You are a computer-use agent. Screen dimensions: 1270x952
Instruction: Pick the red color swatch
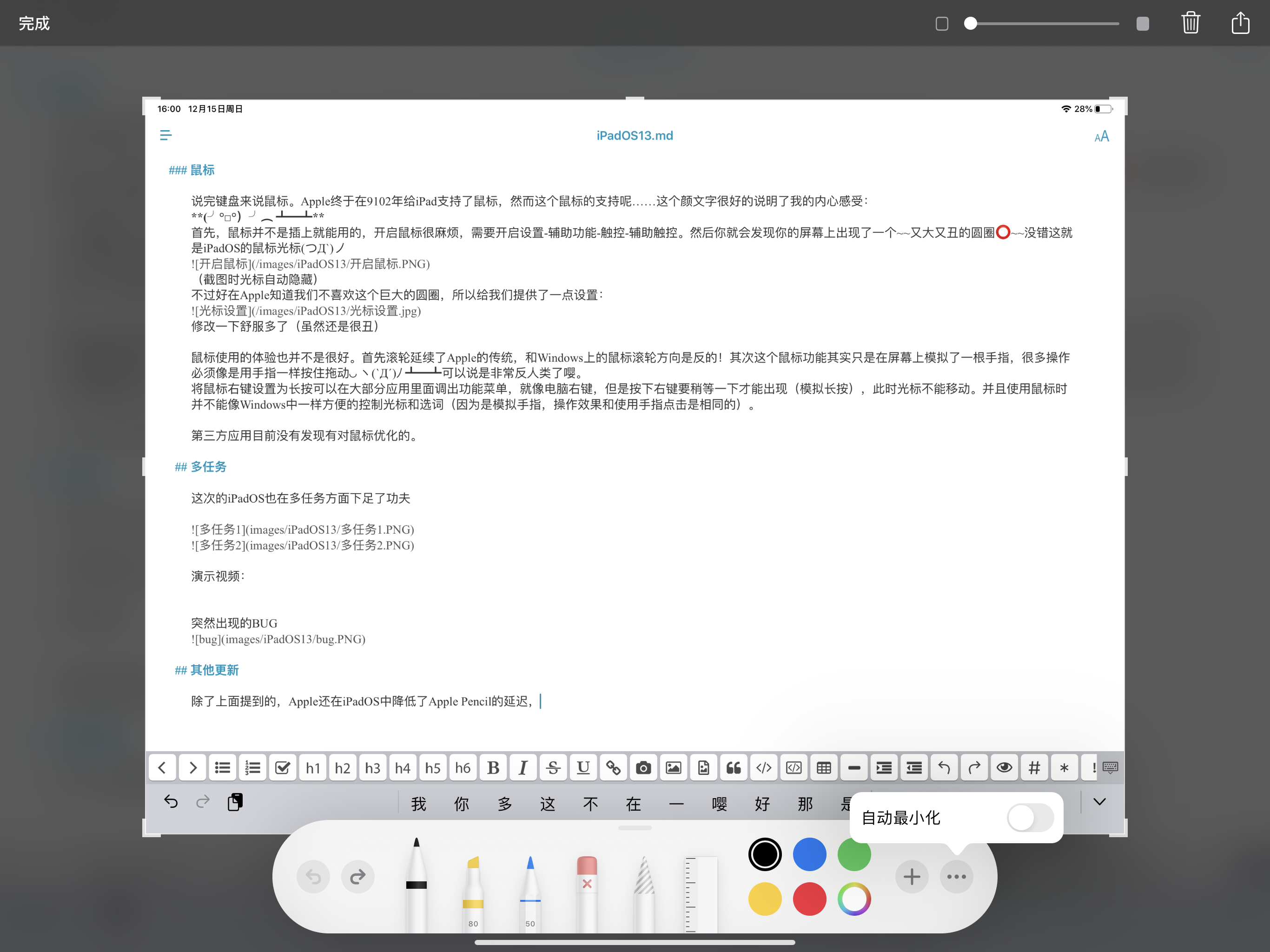(809, 899)
